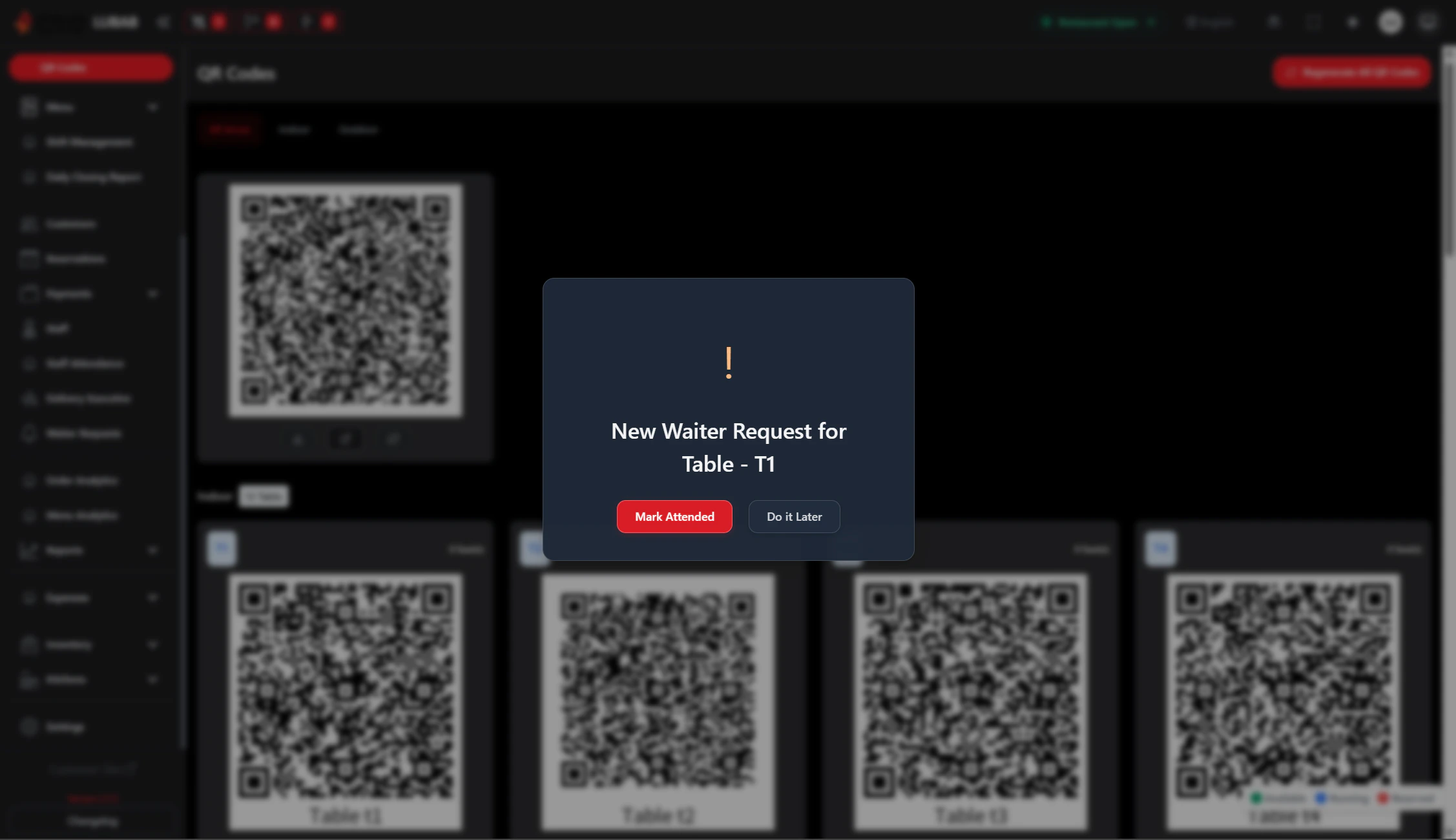The width and height of the screenshot is (1456, 840).
Task: Click the Staff person icon in sidebar
Action: point(29,329)
